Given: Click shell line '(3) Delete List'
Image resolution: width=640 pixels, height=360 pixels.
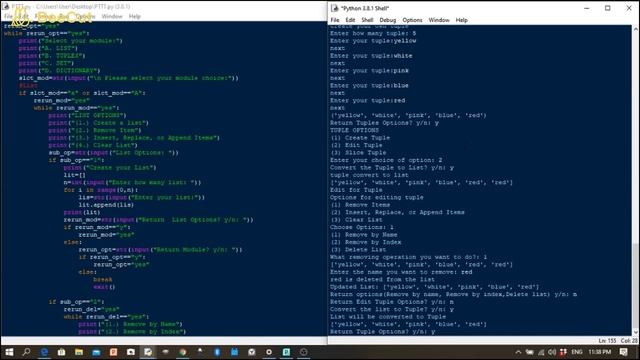Looking at the screenshot, I should pos(358,249).
